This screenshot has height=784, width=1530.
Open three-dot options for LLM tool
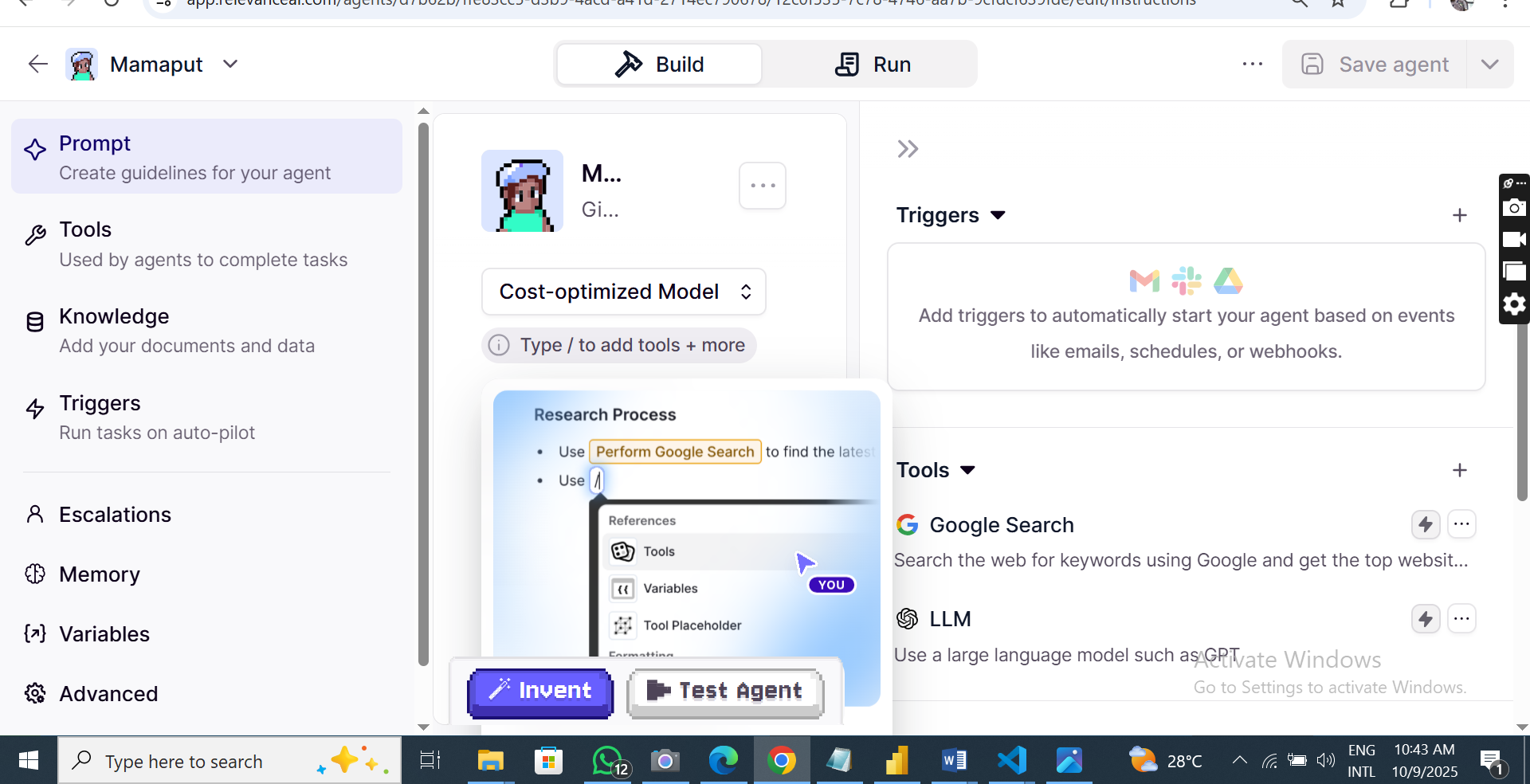tap(1461, 619)
